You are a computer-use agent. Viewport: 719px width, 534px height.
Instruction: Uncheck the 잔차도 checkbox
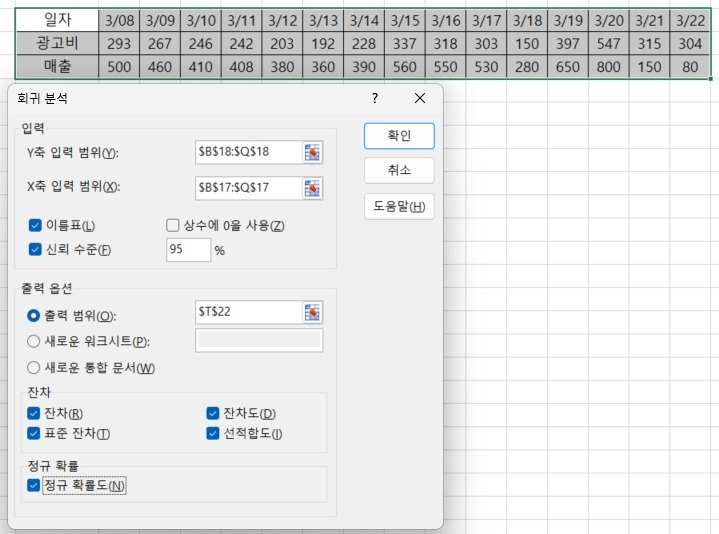(212, 413)
